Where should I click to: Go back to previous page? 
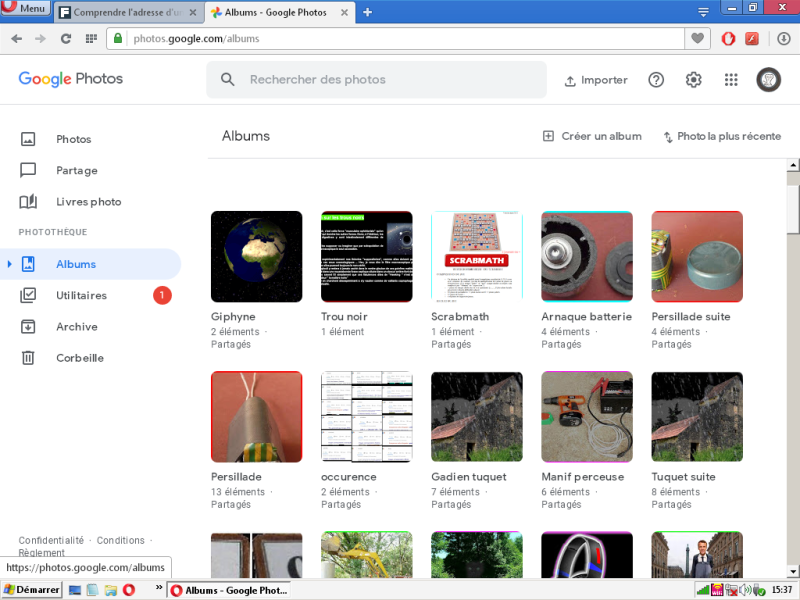[x=16, y=39]
